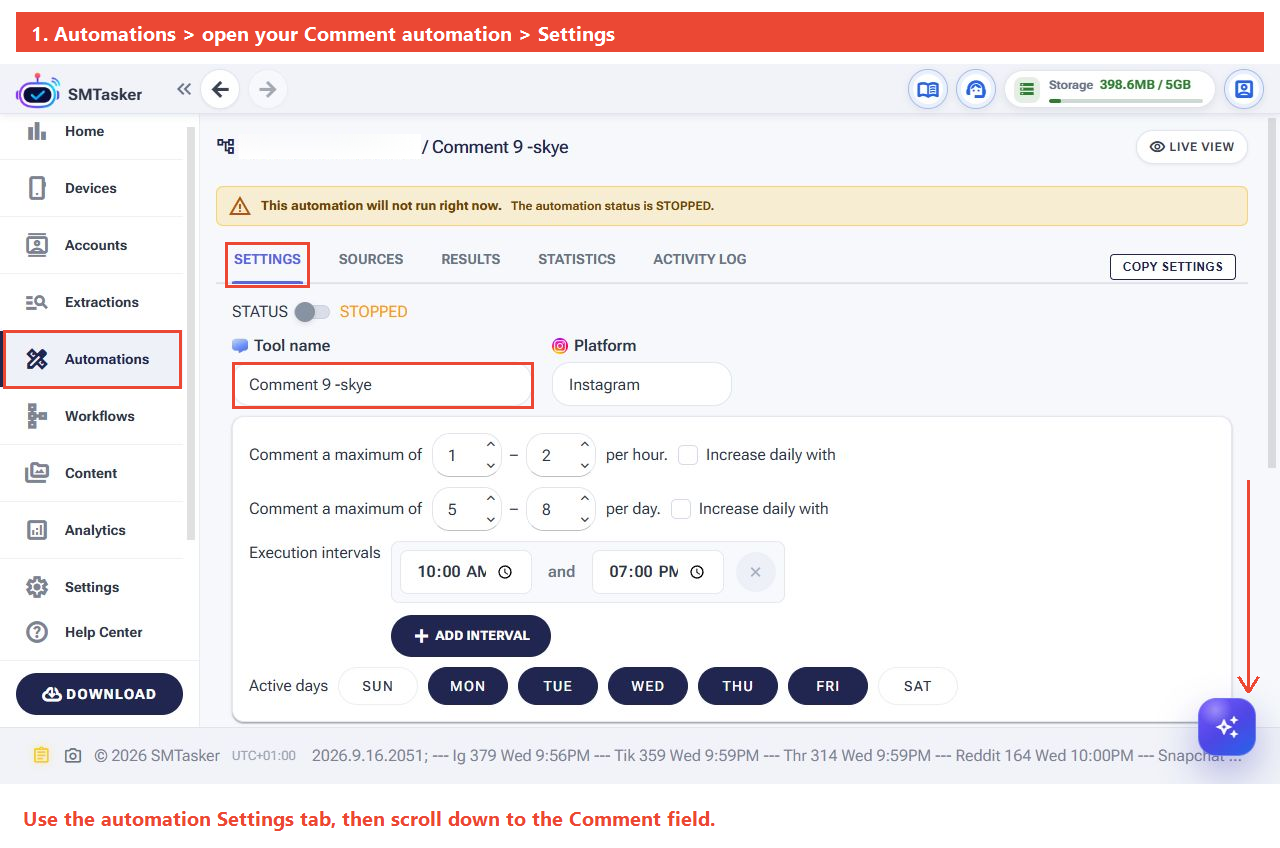Enable per day Increase daily with checkbox
This screenshot has width=1280, height=848.
(x=681, y=509)
